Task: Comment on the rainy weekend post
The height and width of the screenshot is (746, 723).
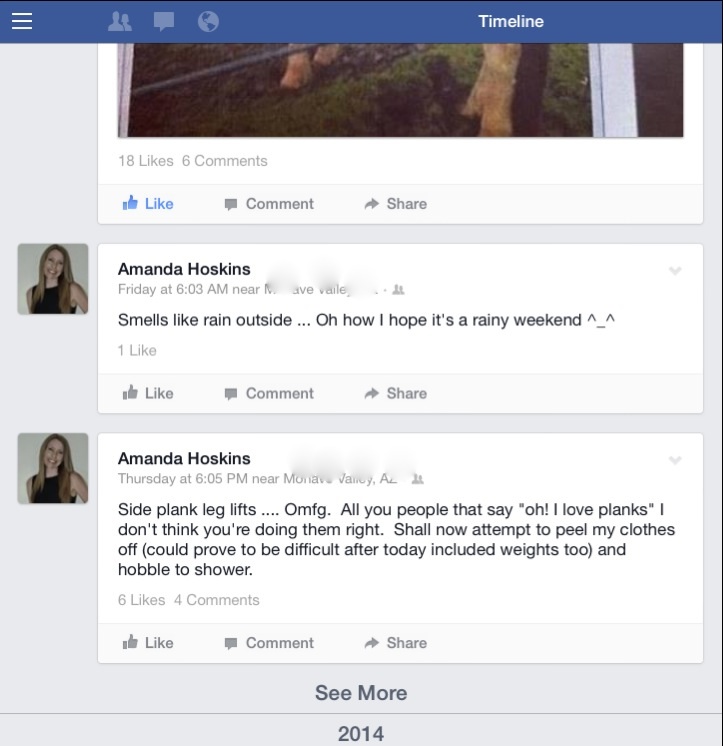Action: point(269,393)
